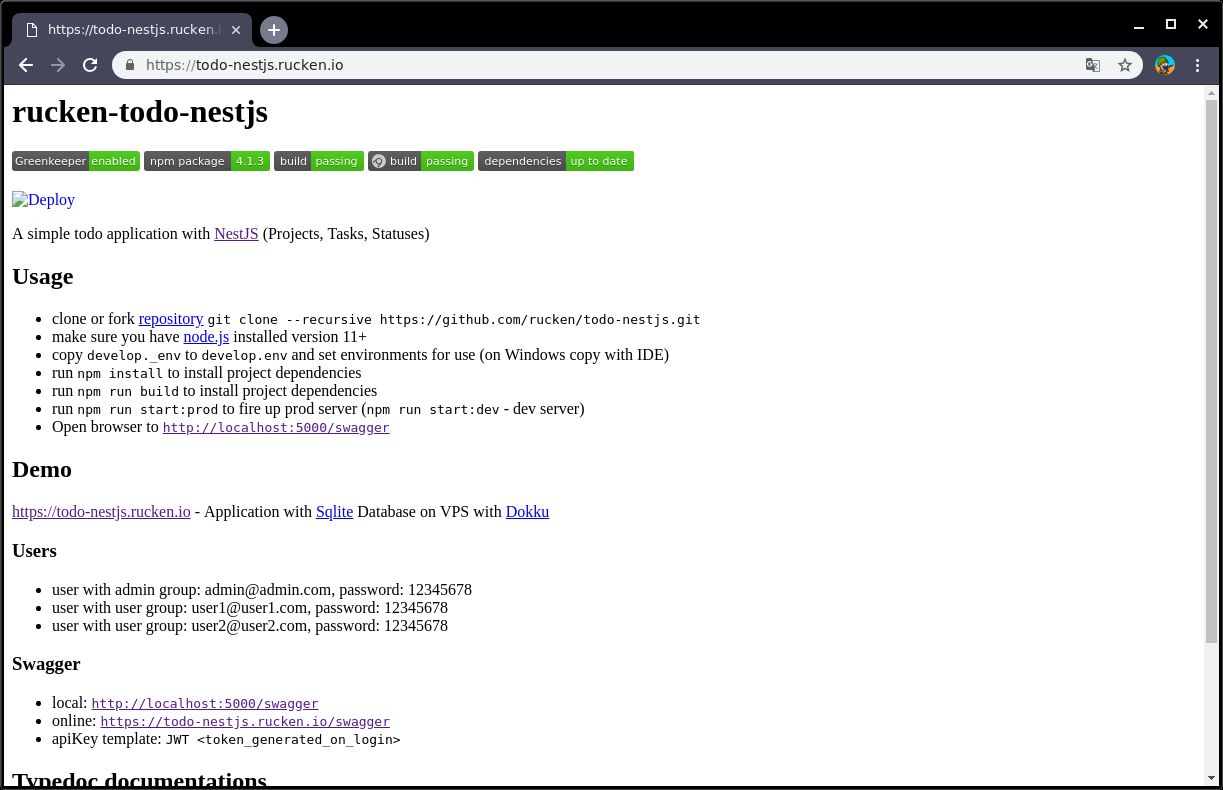Click the user2@user2.com user line
Screen dimensions: 1223x790
click(x=250, y=626)
